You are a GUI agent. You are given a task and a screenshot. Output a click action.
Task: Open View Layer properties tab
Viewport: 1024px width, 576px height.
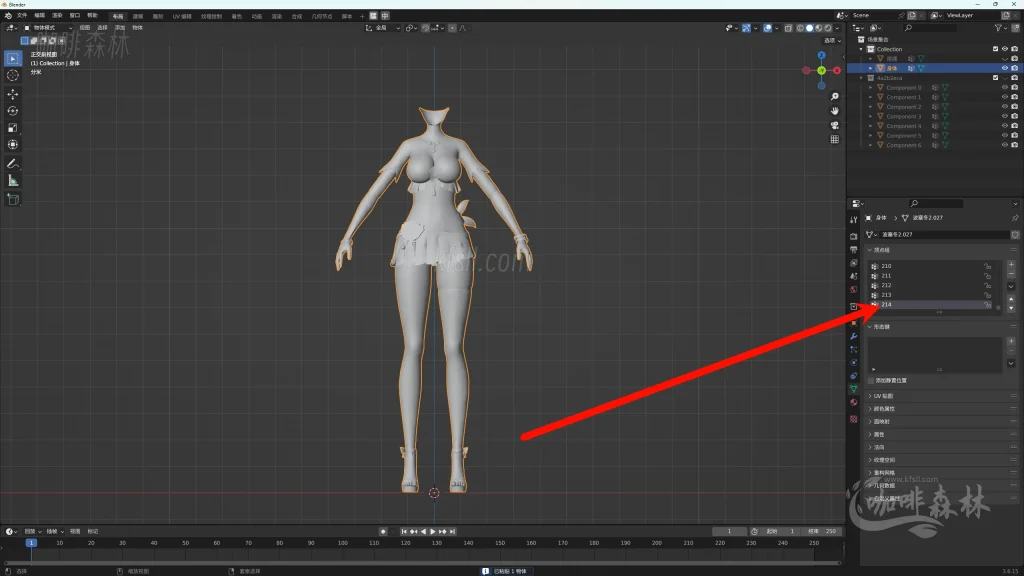pyautogui.click(x=854, y=263)
